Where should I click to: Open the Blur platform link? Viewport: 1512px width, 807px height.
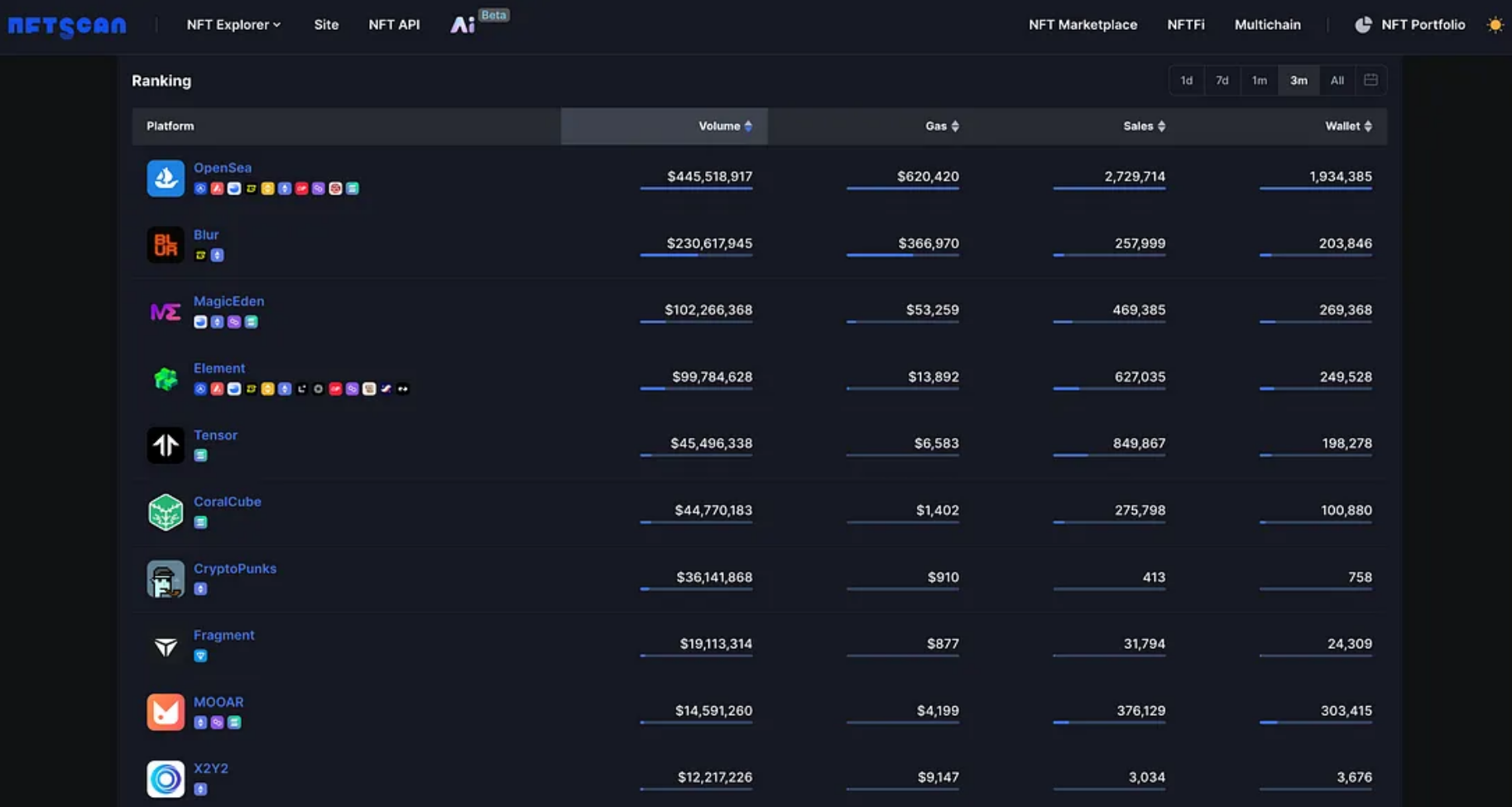[206, 235]
